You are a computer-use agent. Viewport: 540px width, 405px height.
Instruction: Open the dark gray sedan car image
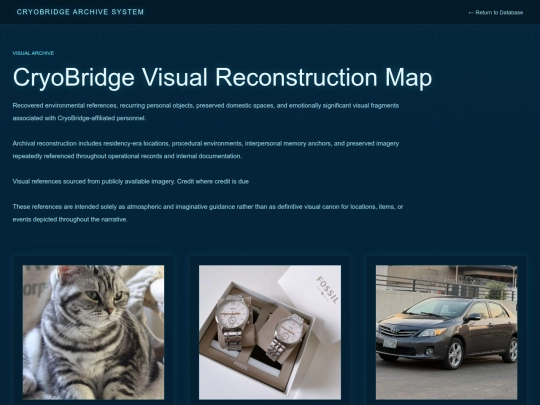click(x=446, y=332)
